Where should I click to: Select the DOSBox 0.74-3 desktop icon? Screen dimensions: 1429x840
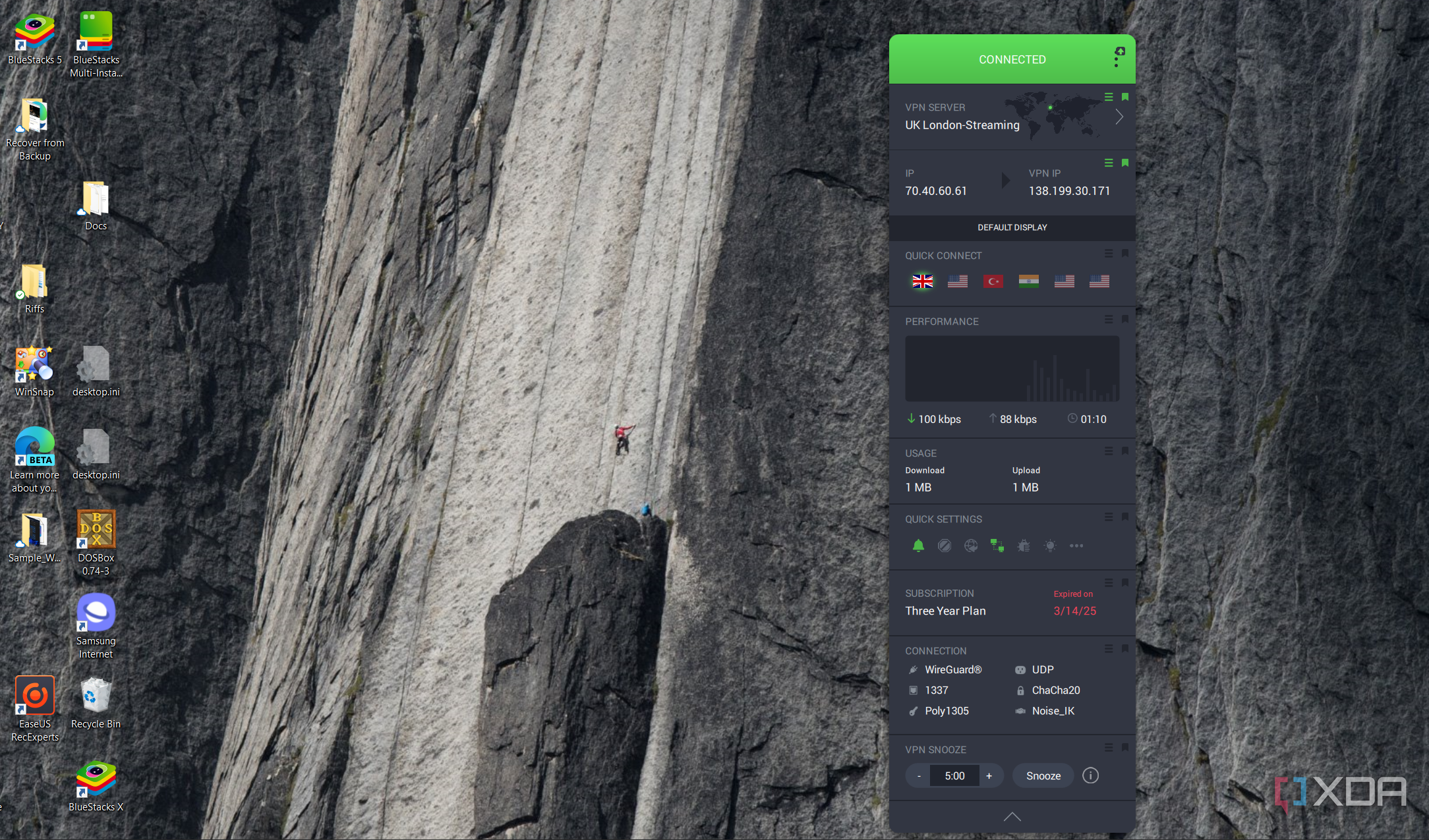click(96, 543)
